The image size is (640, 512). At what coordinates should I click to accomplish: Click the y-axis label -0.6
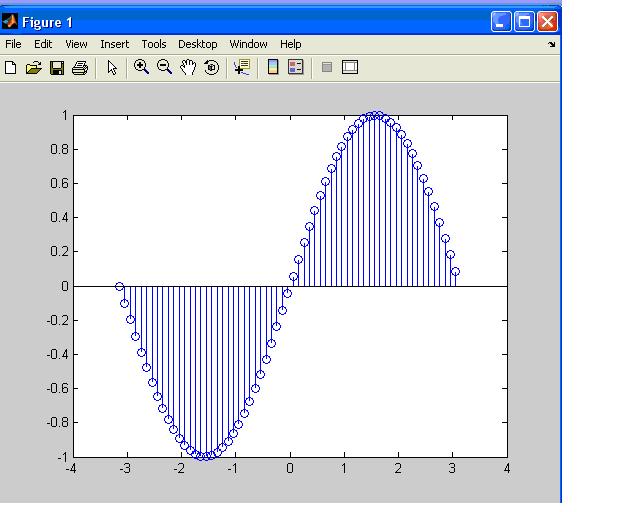(x=58, y=388)
